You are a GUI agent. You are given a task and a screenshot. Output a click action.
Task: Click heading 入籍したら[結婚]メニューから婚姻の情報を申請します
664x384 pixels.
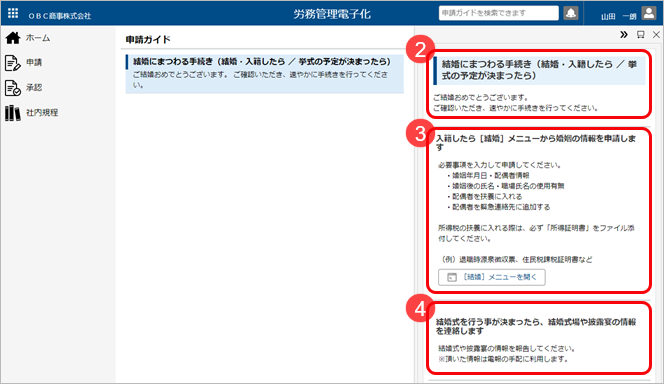click(536, 143)
